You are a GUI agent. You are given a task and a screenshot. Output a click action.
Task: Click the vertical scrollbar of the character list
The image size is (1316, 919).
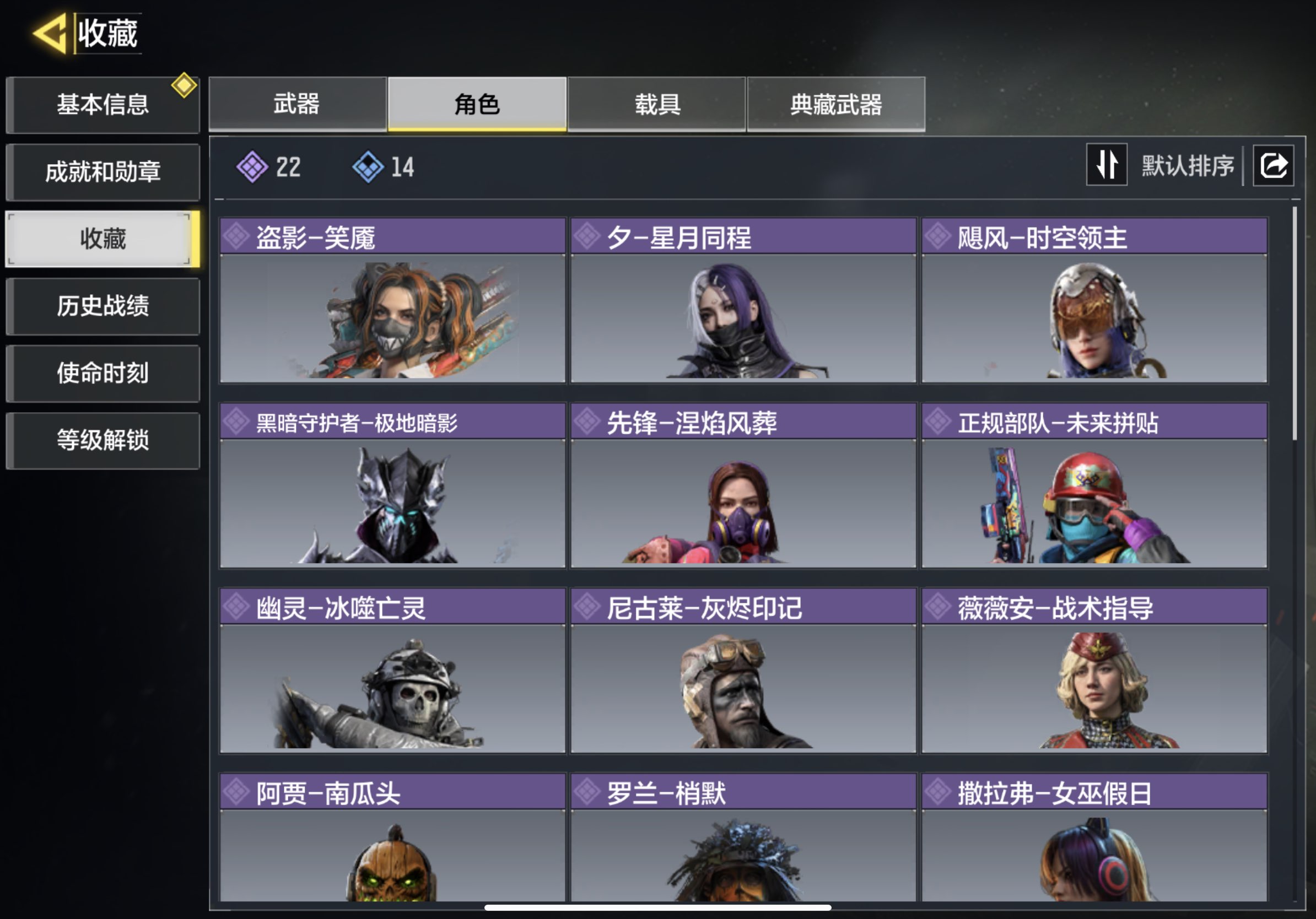click(1295, 324)
